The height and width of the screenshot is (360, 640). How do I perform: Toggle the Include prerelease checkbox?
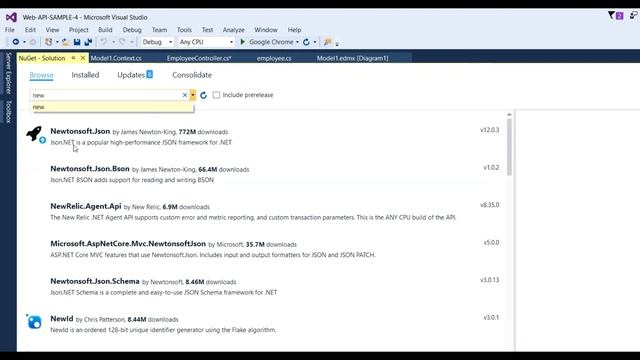[216, 95]
